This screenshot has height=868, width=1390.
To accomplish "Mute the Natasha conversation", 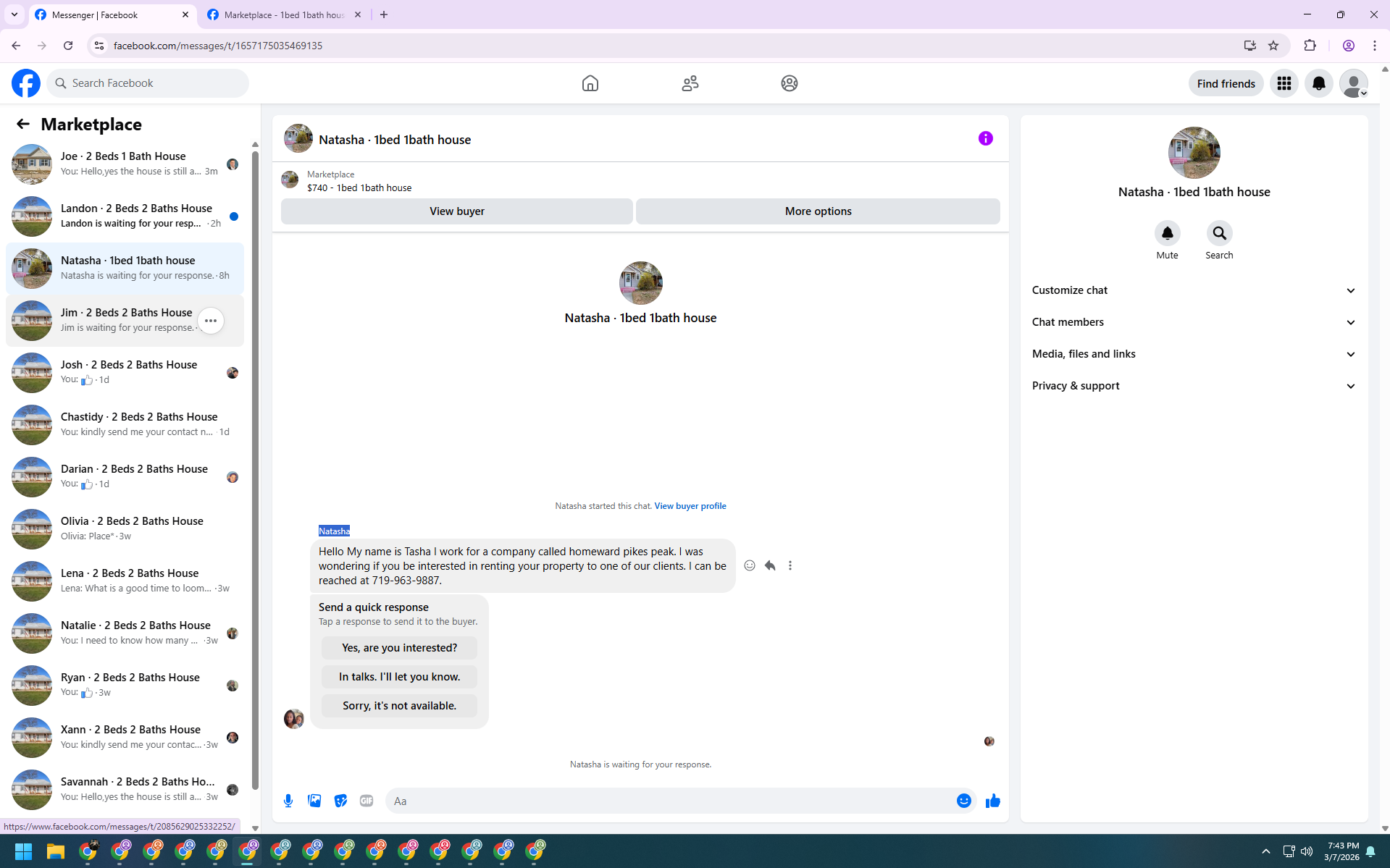I will pos(1168,233).
